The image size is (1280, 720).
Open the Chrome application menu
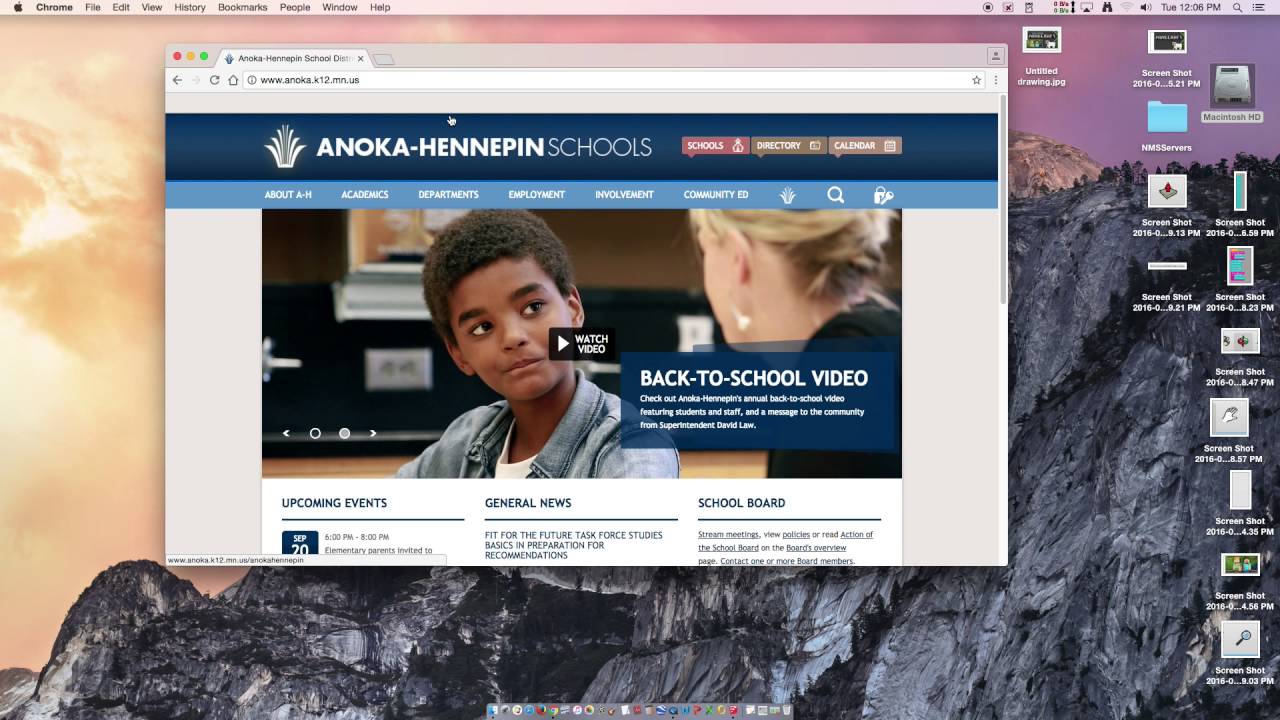(54, 7)
